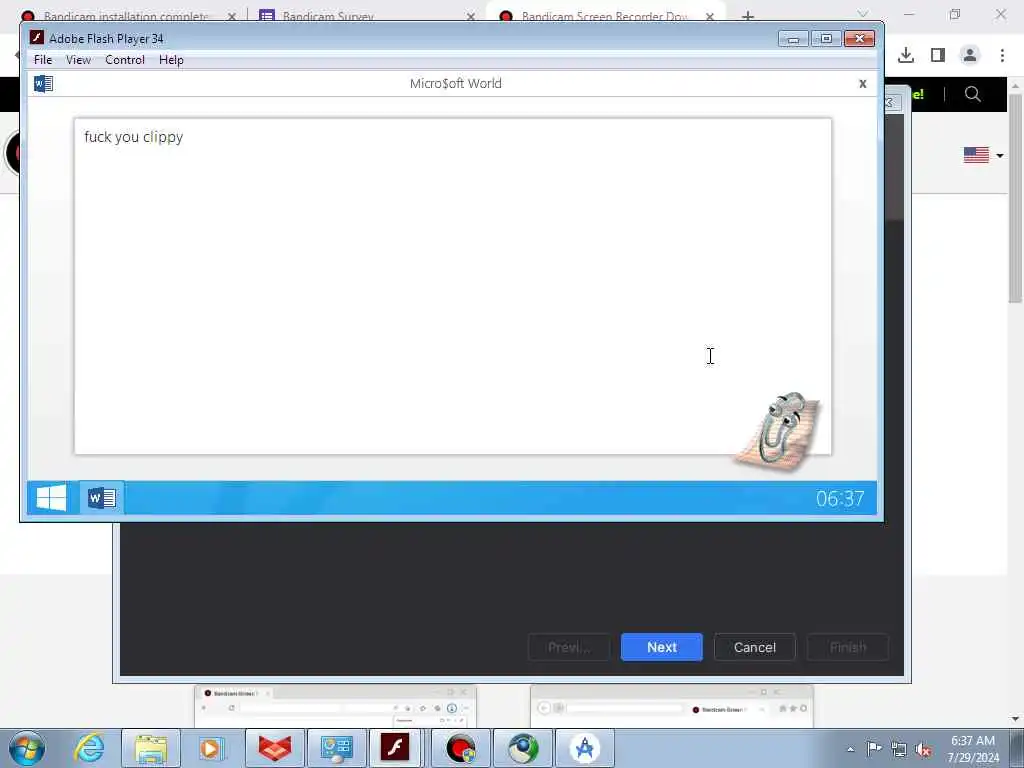
Task: Select the blue compass A taskbar icon
Action: point(585,748)
